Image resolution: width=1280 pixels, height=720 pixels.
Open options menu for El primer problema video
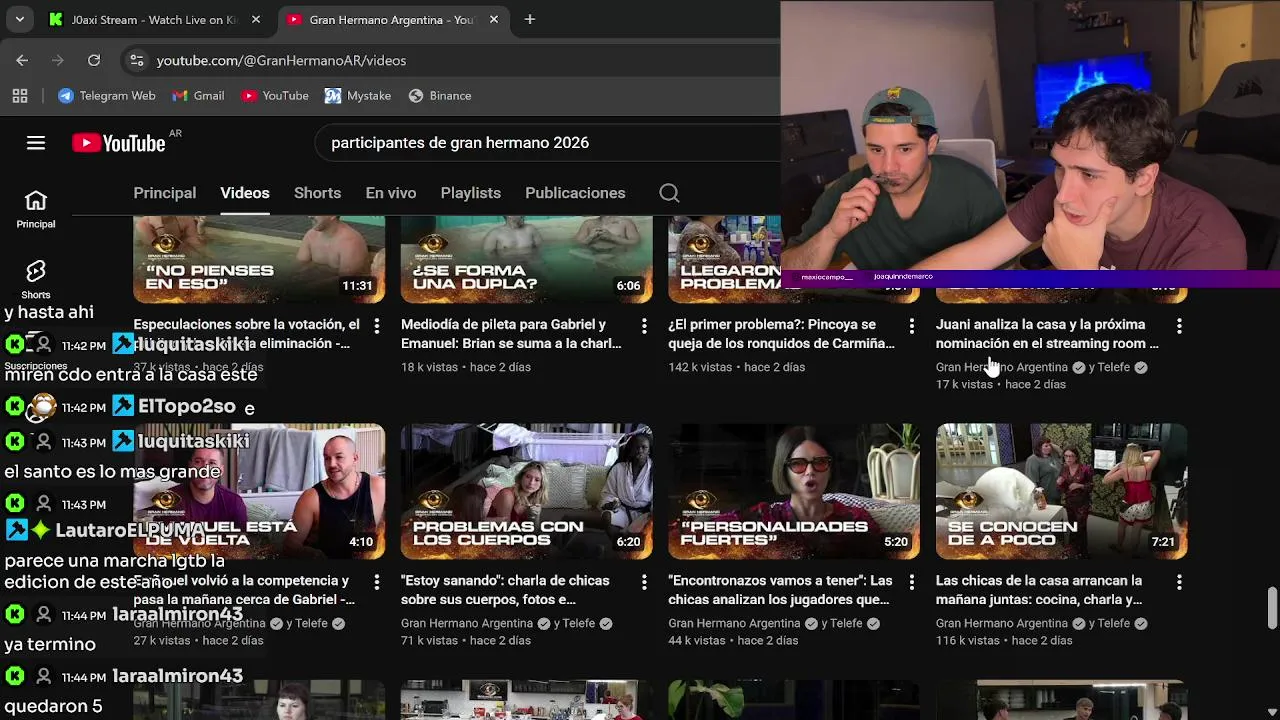(911, 326)
